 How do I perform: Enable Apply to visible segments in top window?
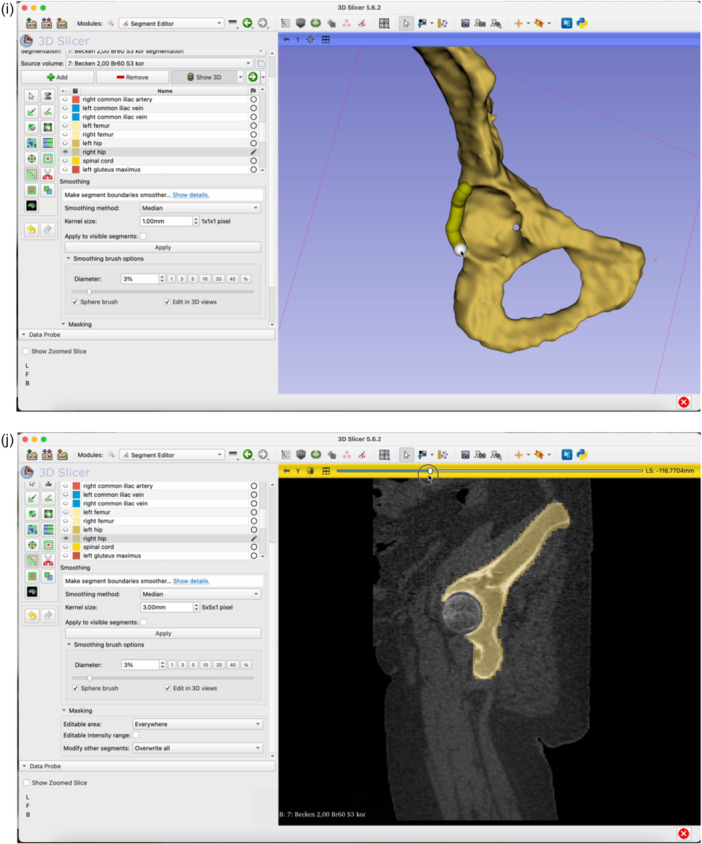pyautogui.click(x=143, y=236)
